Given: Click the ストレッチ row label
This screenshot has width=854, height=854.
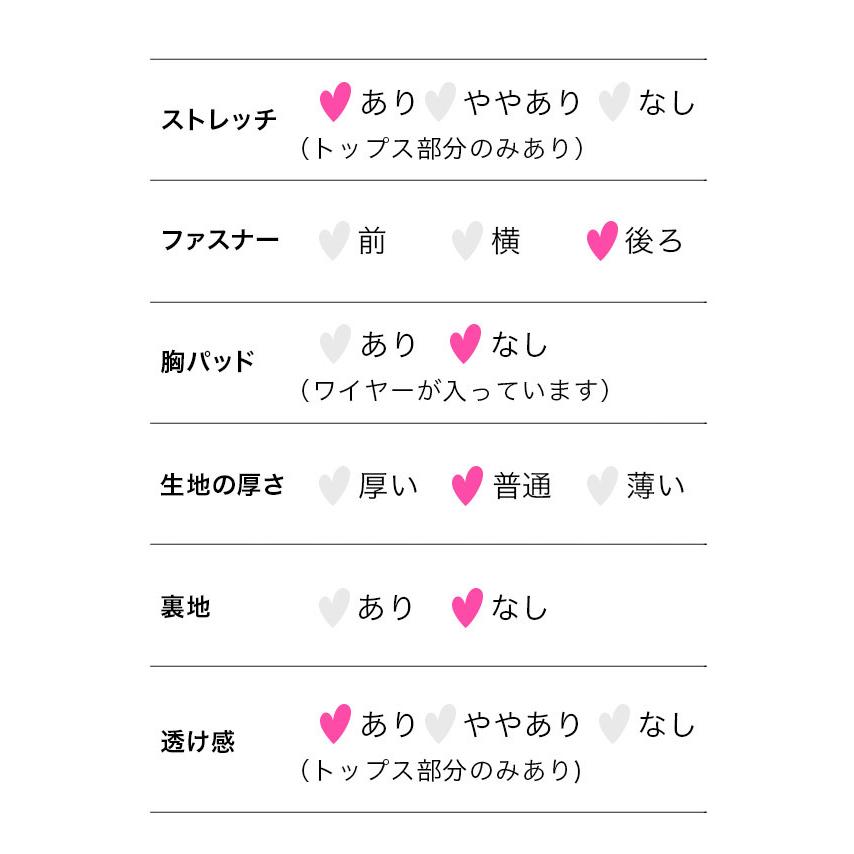Looking at the screenshot, I should click(x=219, y=120).
